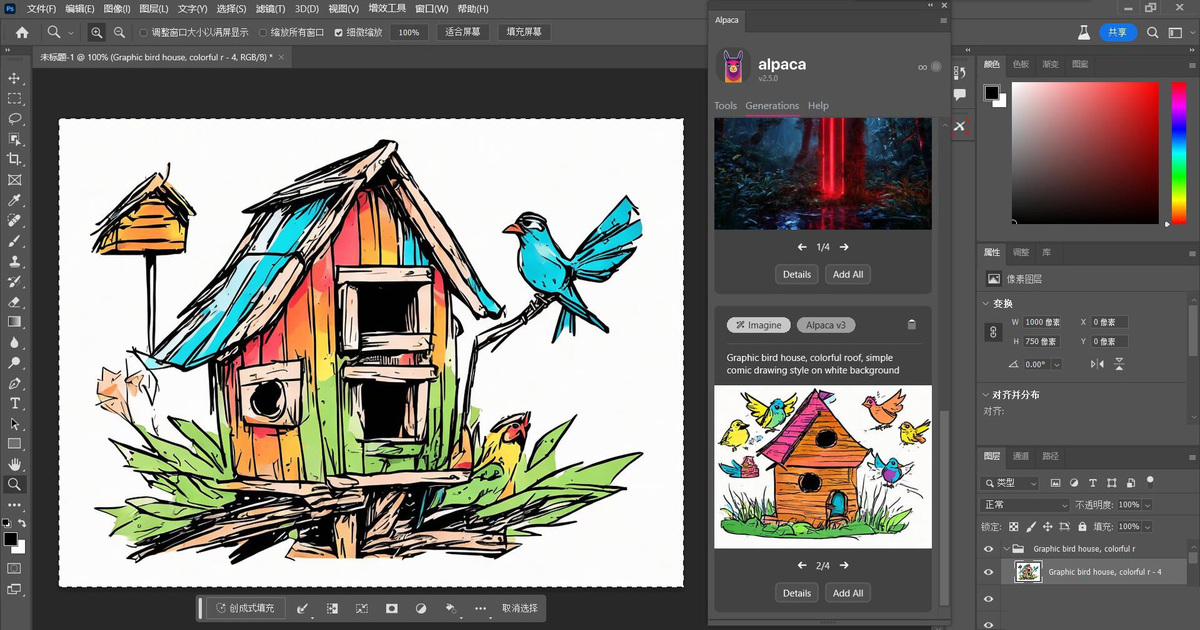The height and width of the screenshot is (630, 1200).
Task: Link width and height in Properties
Action: click(x=994, y=332)
